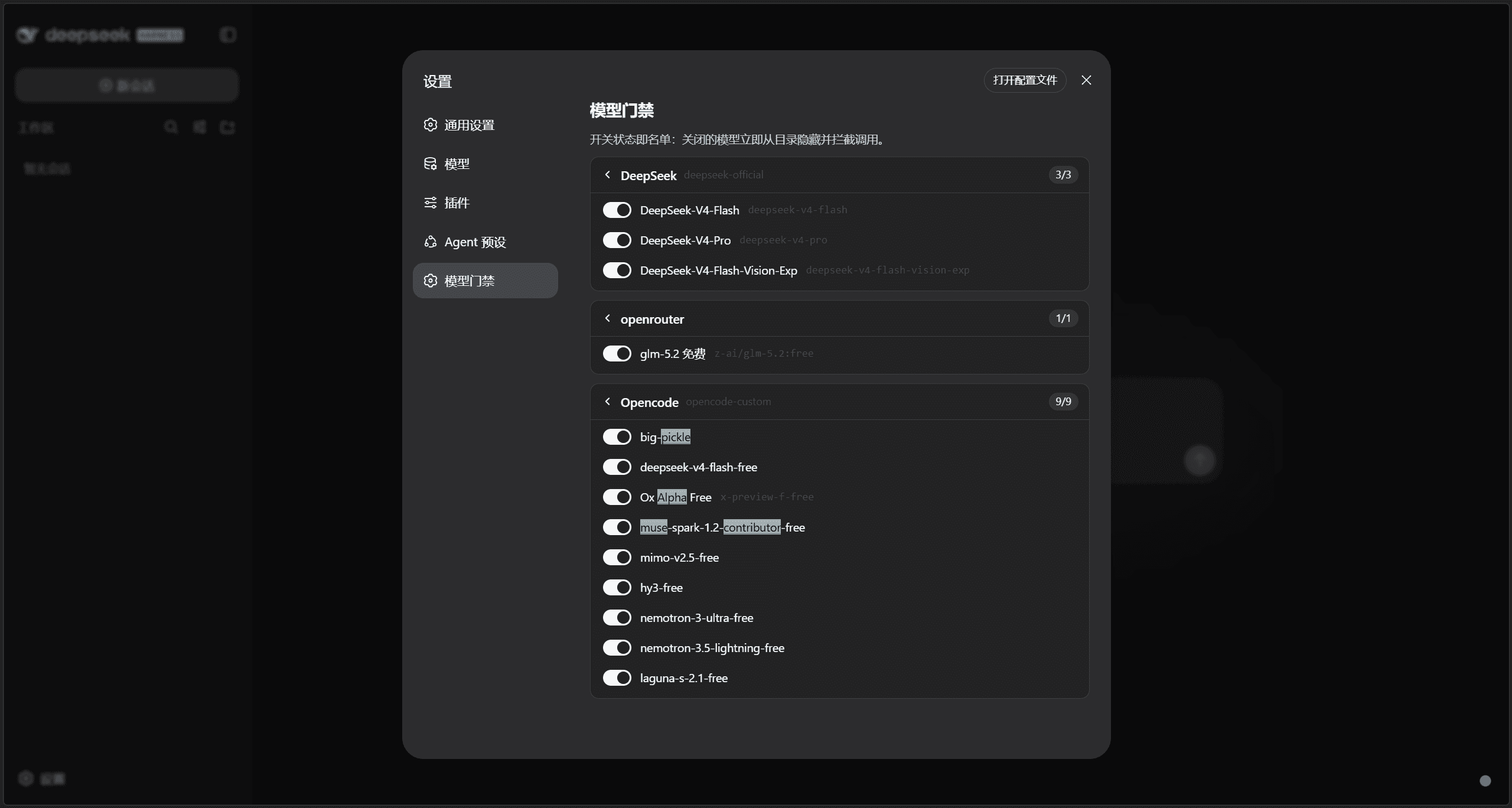This screenshot has width=1512, height=808.
Task: Disable the muse-spark-1.2-contributor-free toggle
Action: coord(617,527)
